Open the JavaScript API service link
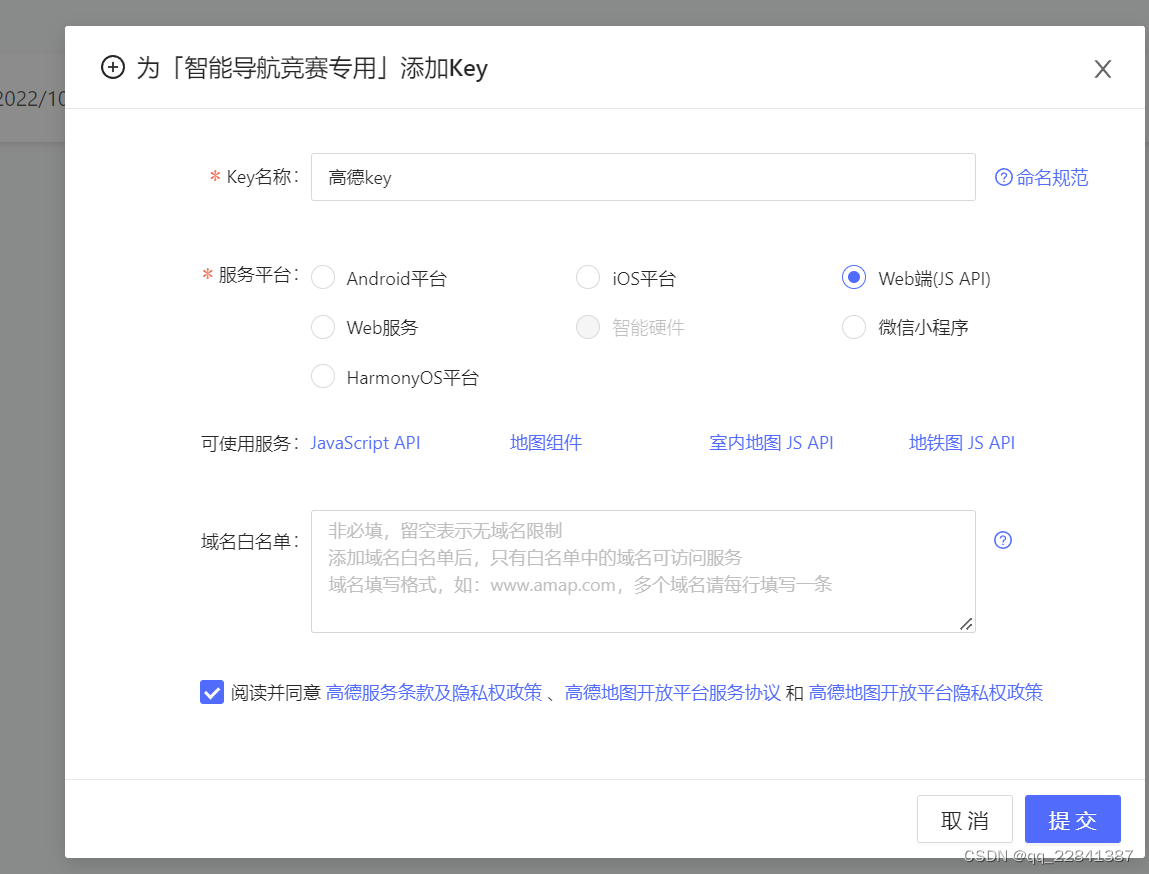Viewport: 1149px width, 874px height. point(365,442)
